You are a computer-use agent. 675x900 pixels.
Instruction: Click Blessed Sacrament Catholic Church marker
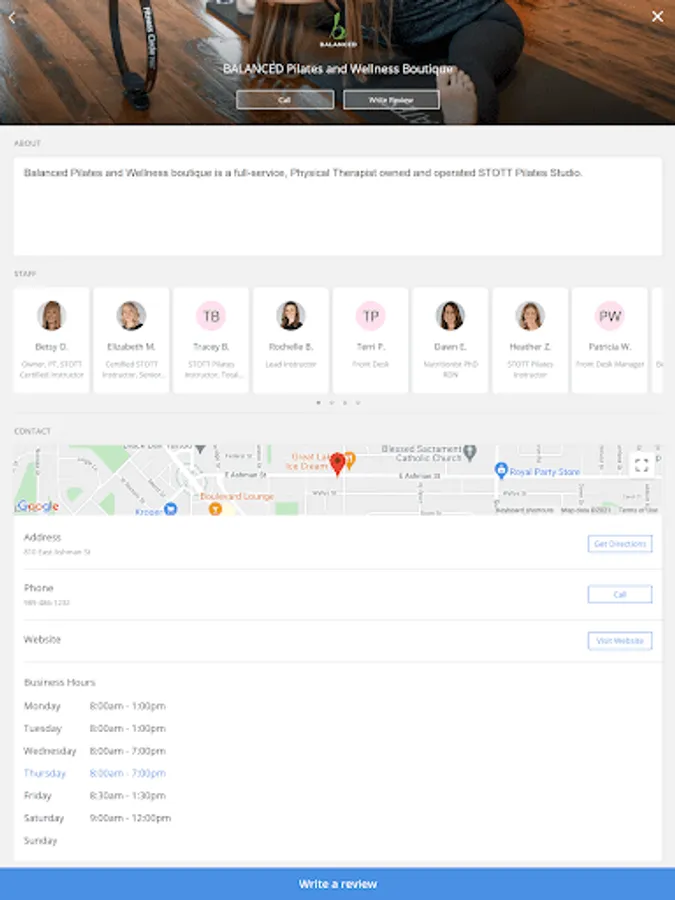click(x=470, y=453)
